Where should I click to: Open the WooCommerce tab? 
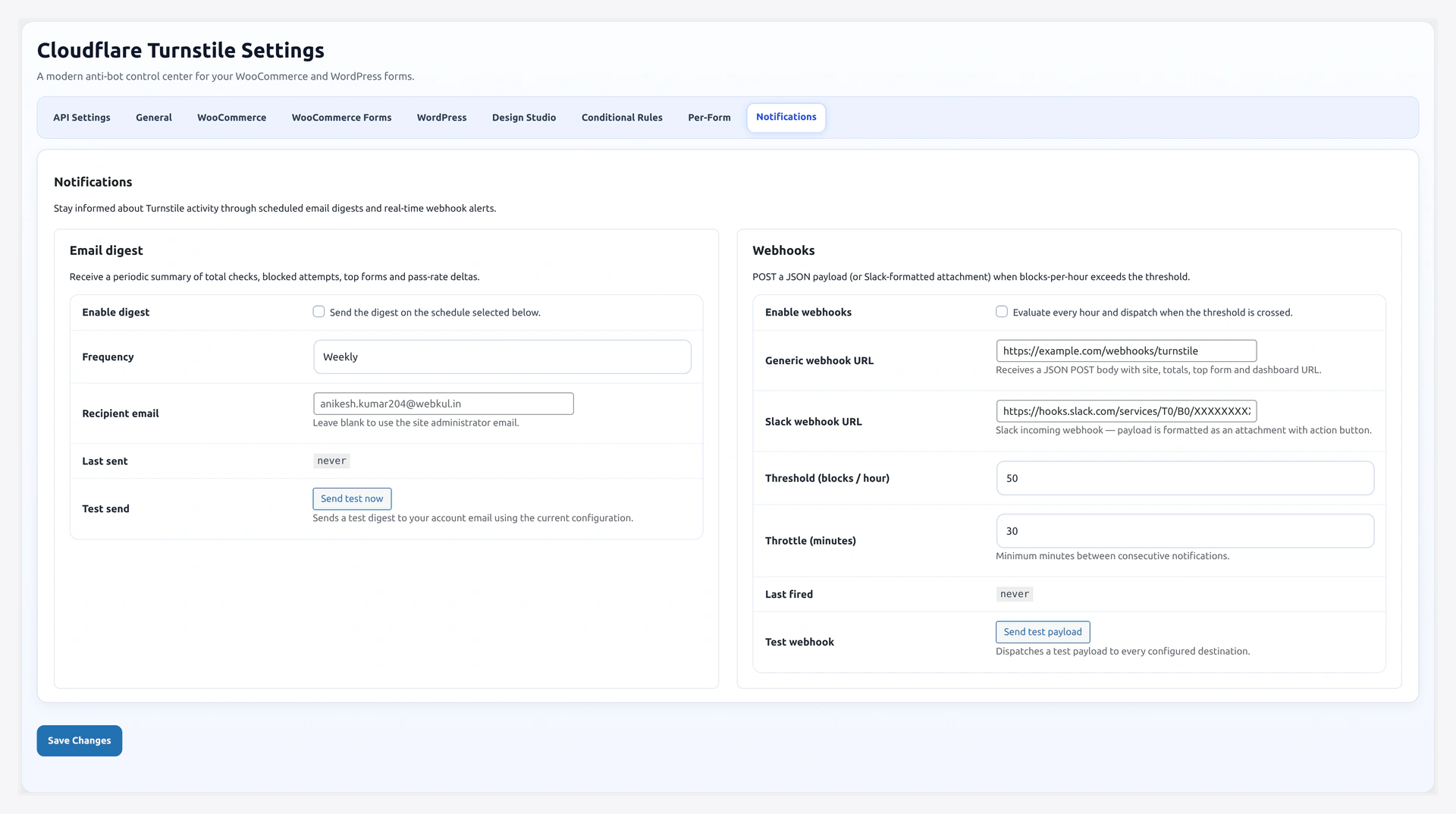tap(231, 118)
